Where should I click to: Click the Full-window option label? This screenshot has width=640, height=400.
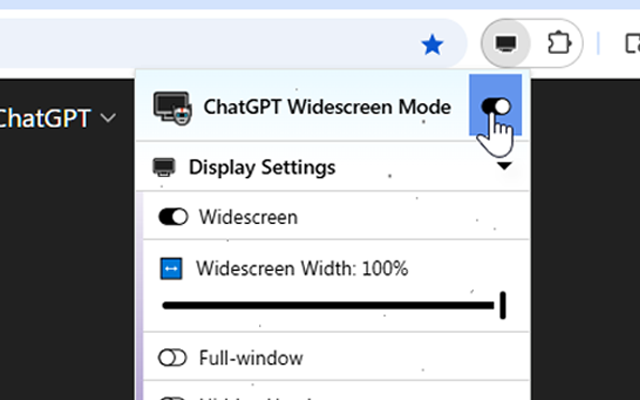tap(251, 357)
